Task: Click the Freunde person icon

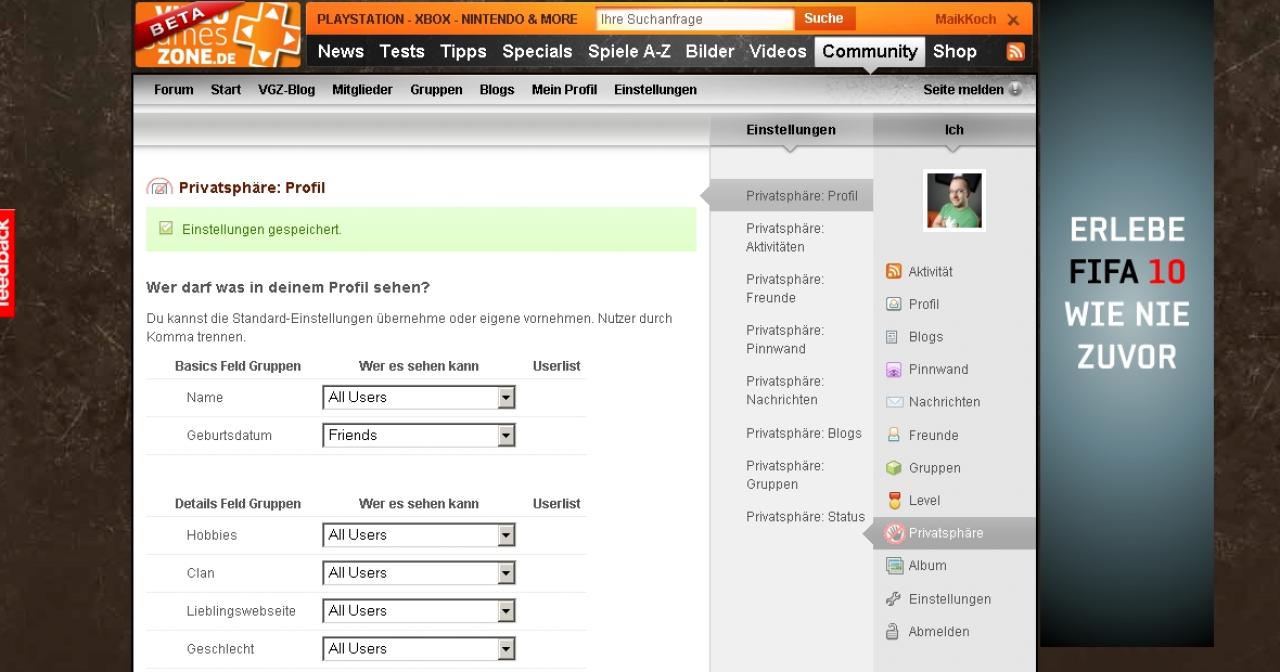Action: 894,435
